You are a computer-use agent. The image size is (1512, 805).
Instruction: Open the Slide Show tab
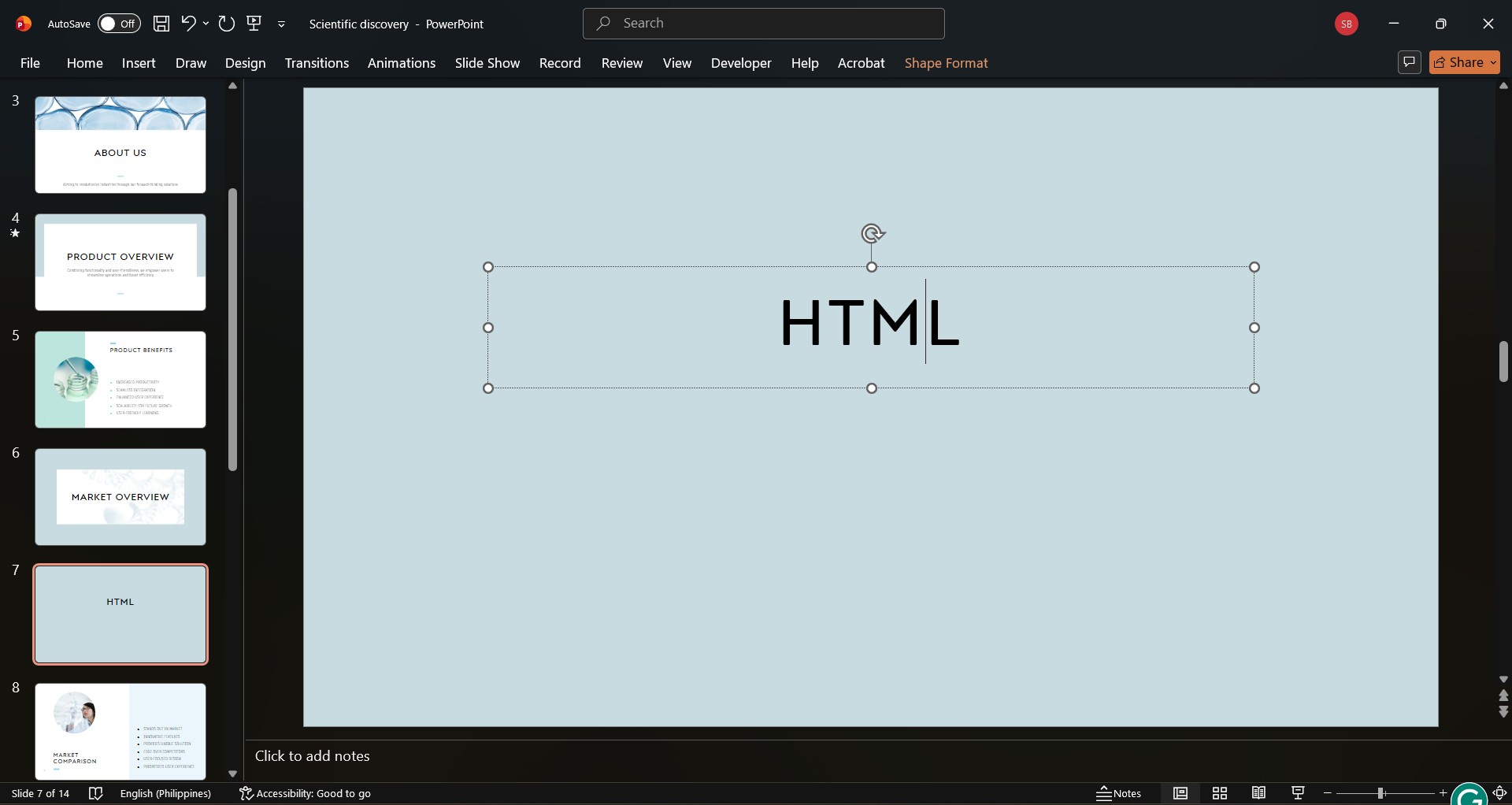pos(487,63)
